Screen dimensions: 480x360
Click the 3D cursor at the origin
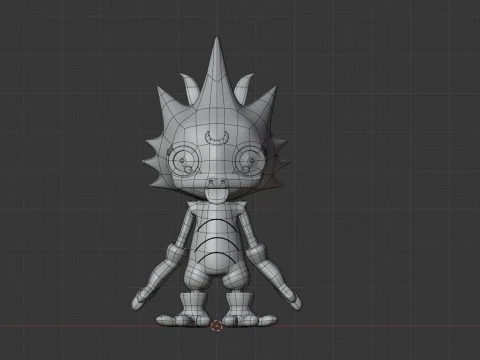click(x=217, y=325)
